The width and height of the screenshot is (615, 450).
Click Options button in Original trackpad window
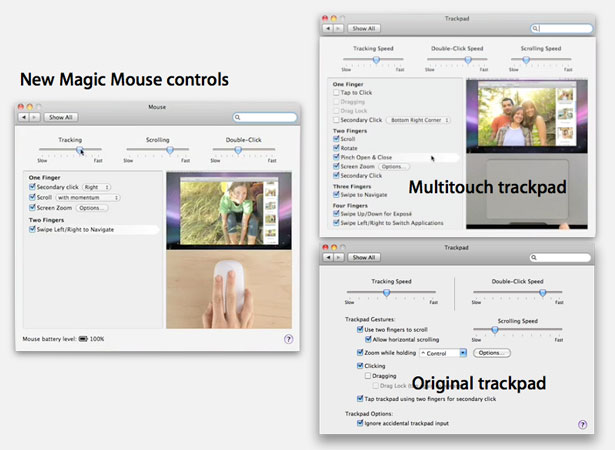pyautogui.click(x=492, y=353)
